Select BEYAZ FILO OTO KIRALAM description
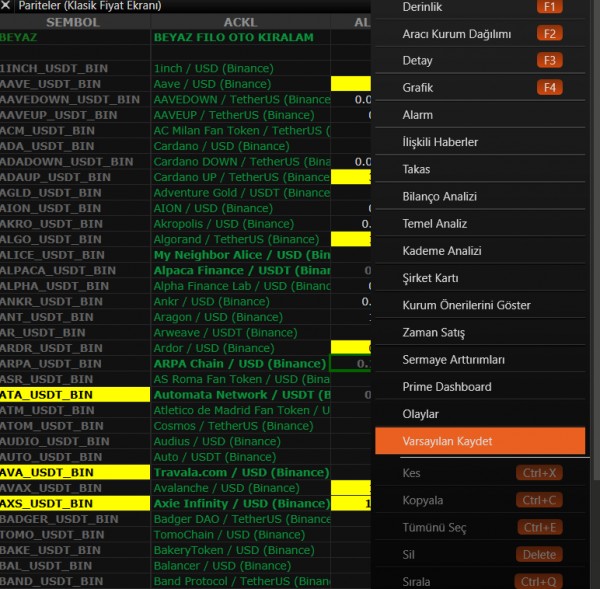 [241, 38]
